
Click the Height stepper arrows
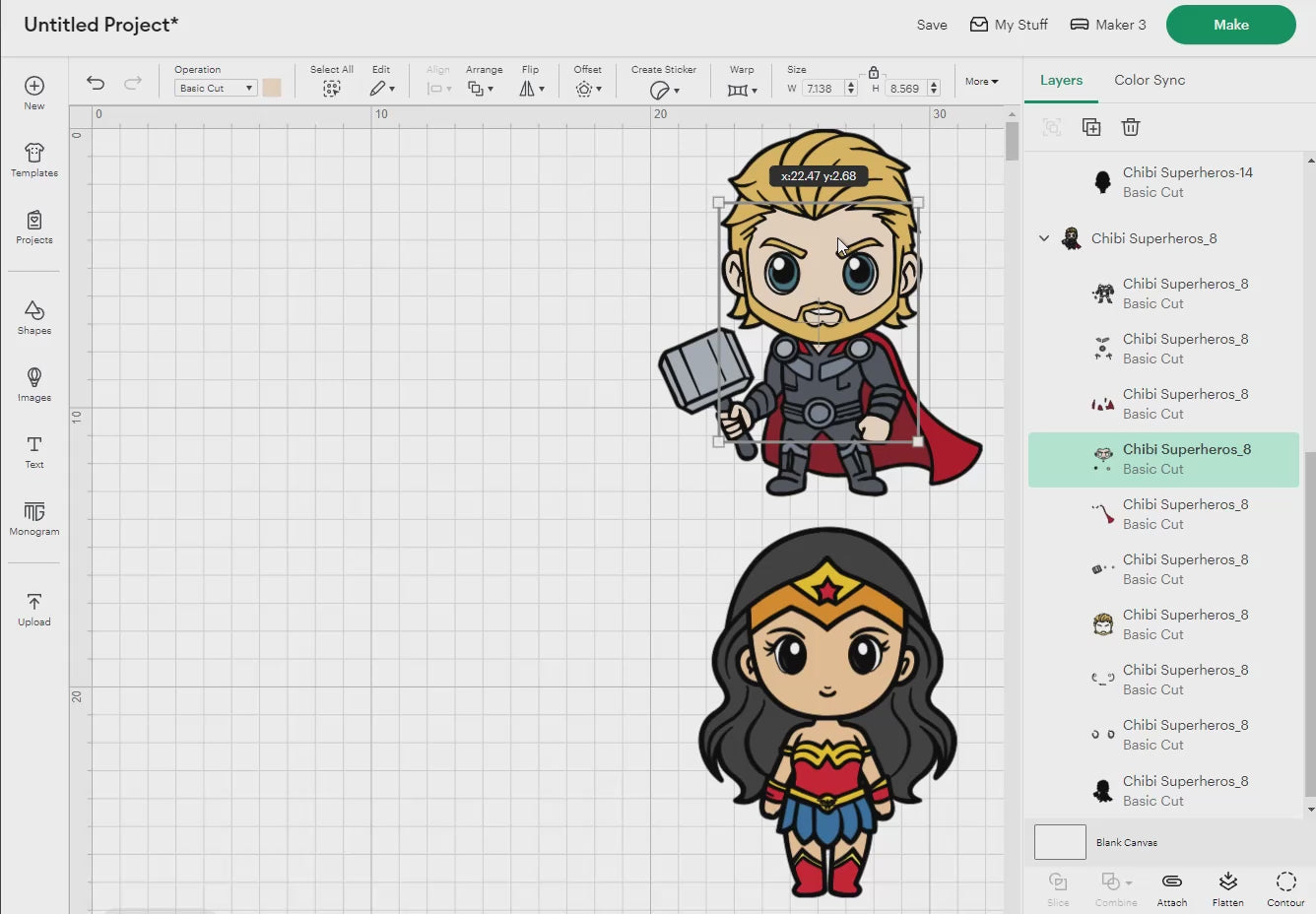[934, 88]
